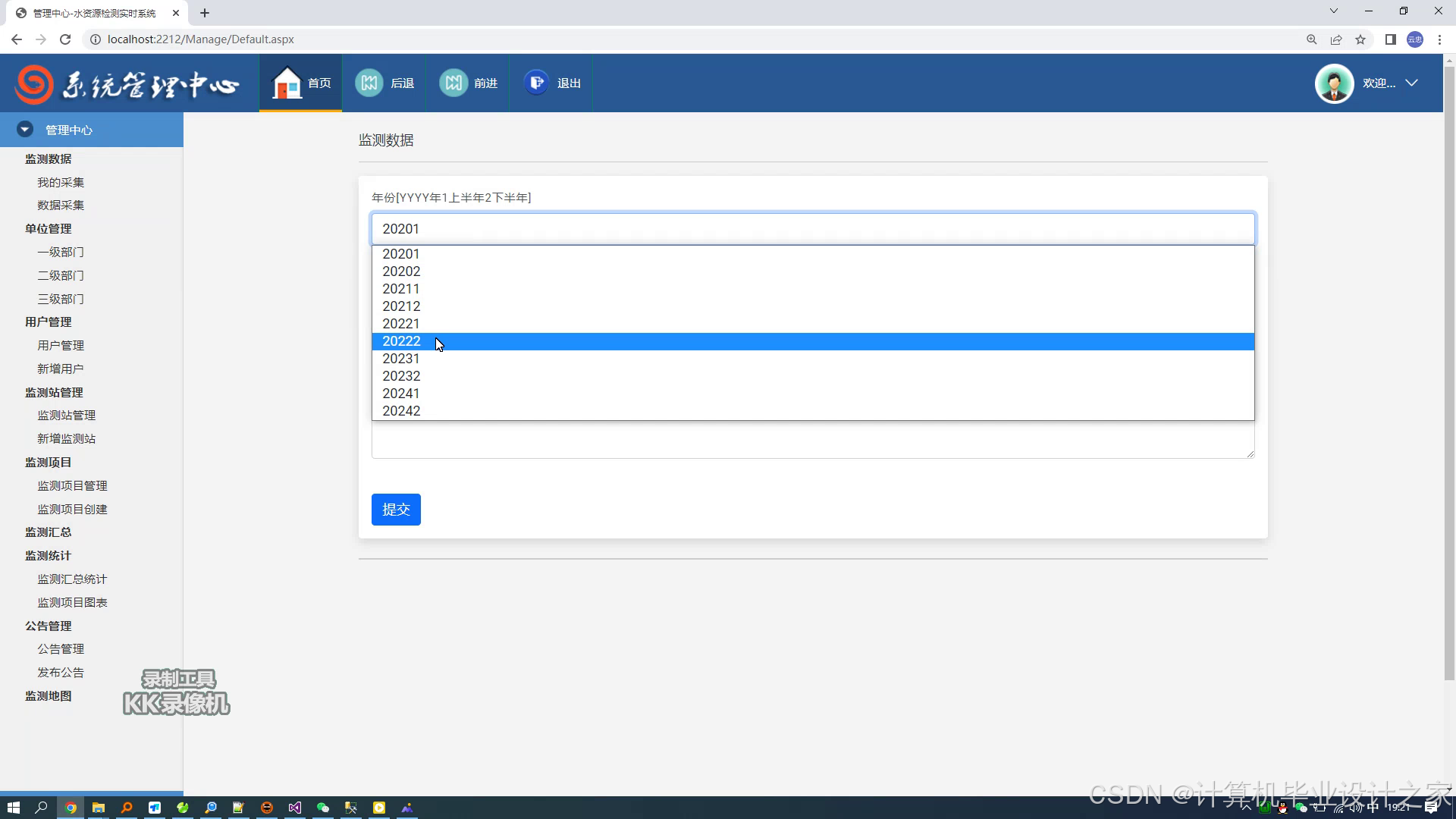Open the Chrome three-dot menu

click(1439, 39)
